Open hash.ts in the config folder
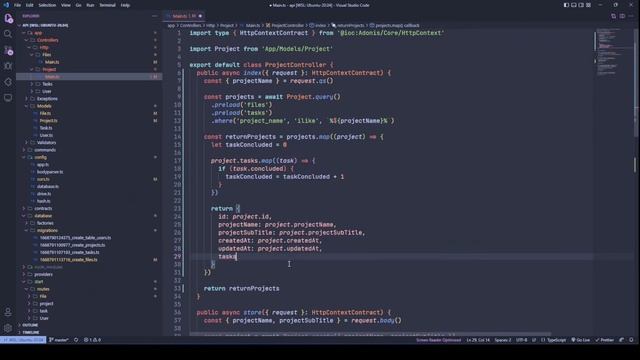 pos(44,201)
